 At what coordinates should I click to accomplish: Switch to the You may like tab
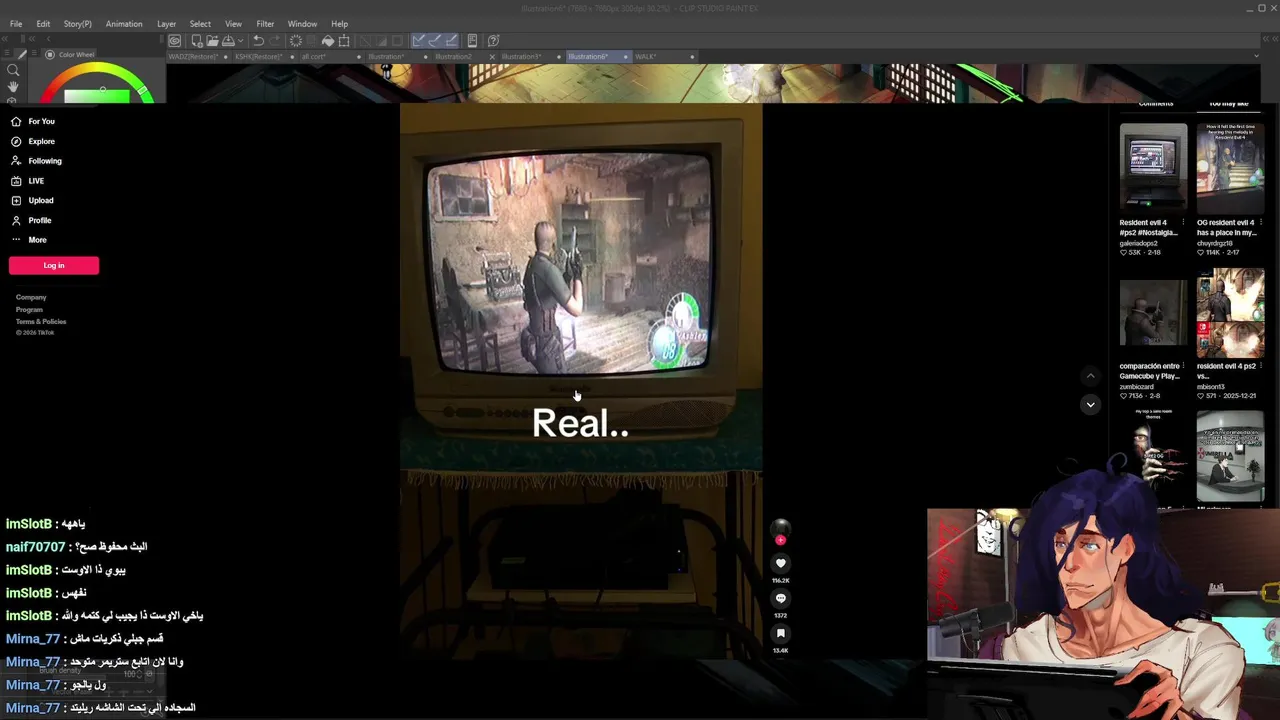point(1228,104)
